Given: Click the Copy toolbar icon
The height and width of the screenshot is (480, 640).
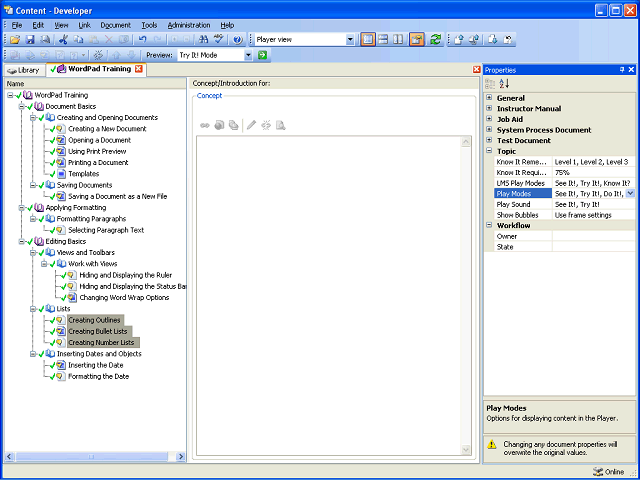Looking at the screenshot, I should (78, 40).
